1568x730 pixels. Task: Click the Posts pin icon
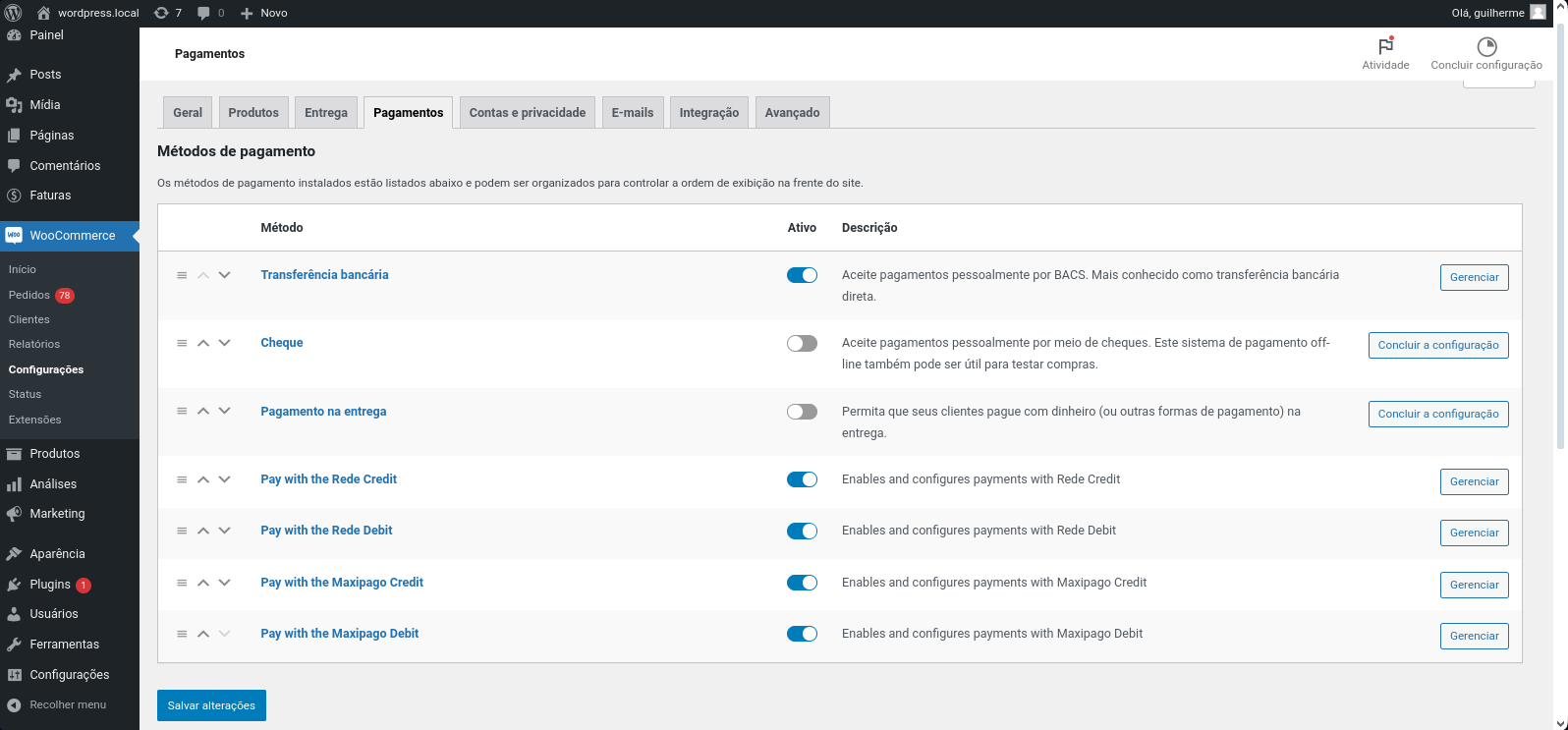(x=14, y=75)
